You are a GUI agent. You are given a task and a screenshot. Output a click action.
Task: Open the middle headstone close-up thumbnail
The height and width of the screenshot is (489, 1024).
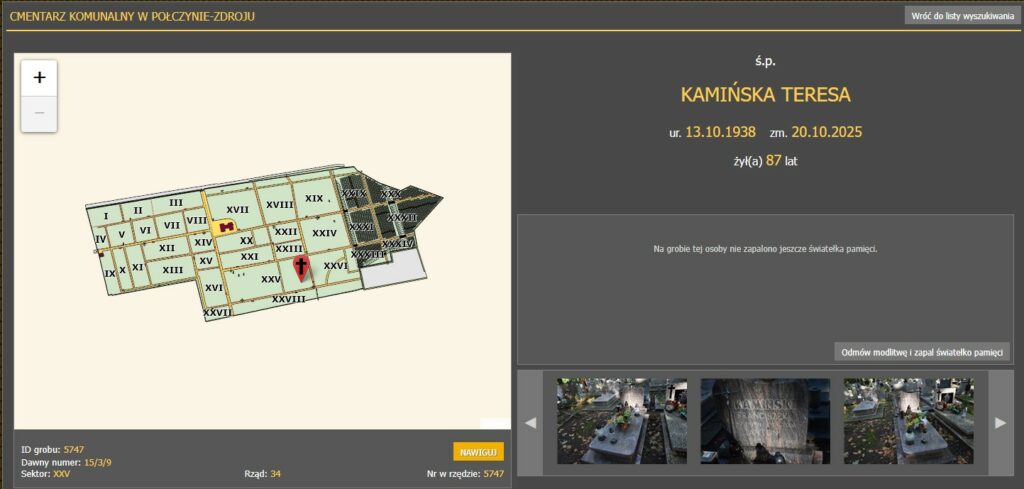point(765,421)
